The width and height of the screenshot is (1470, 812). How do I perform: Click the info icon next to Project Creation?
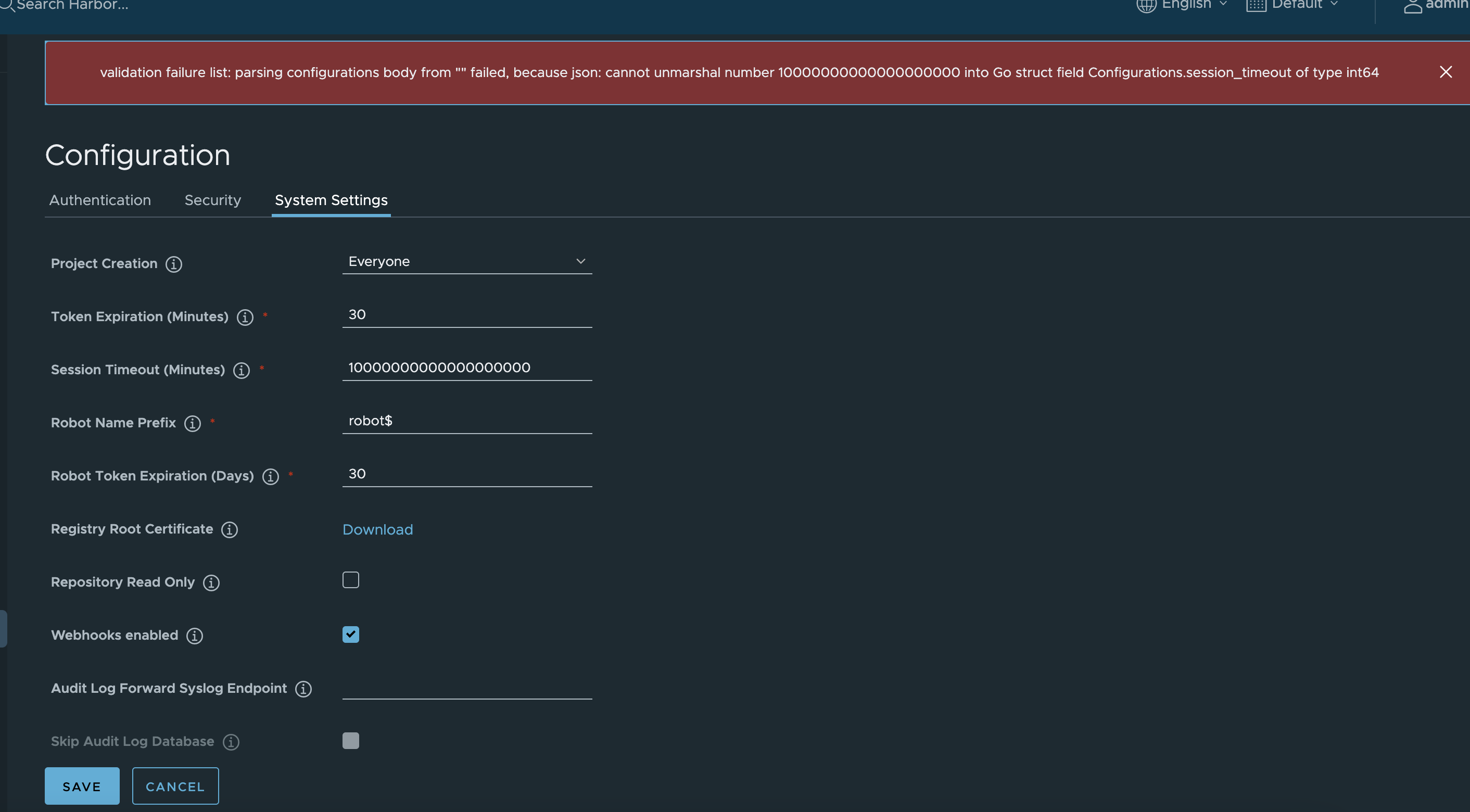(173, 263)
